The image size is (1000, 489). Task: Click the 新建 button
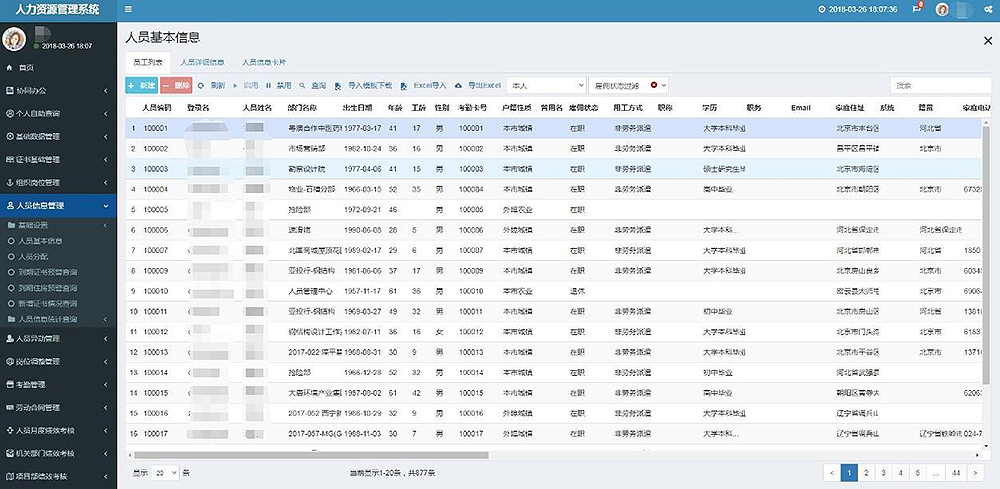click(x=142, y=85)
